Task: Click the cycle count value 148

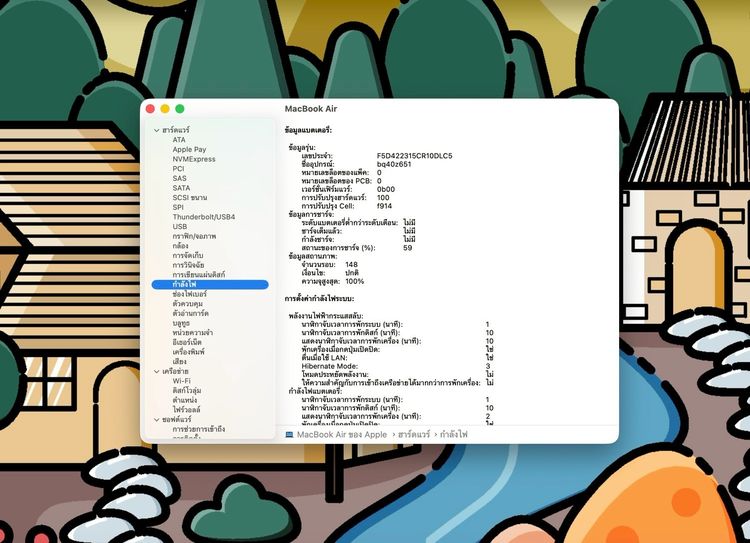Action: 351,265
